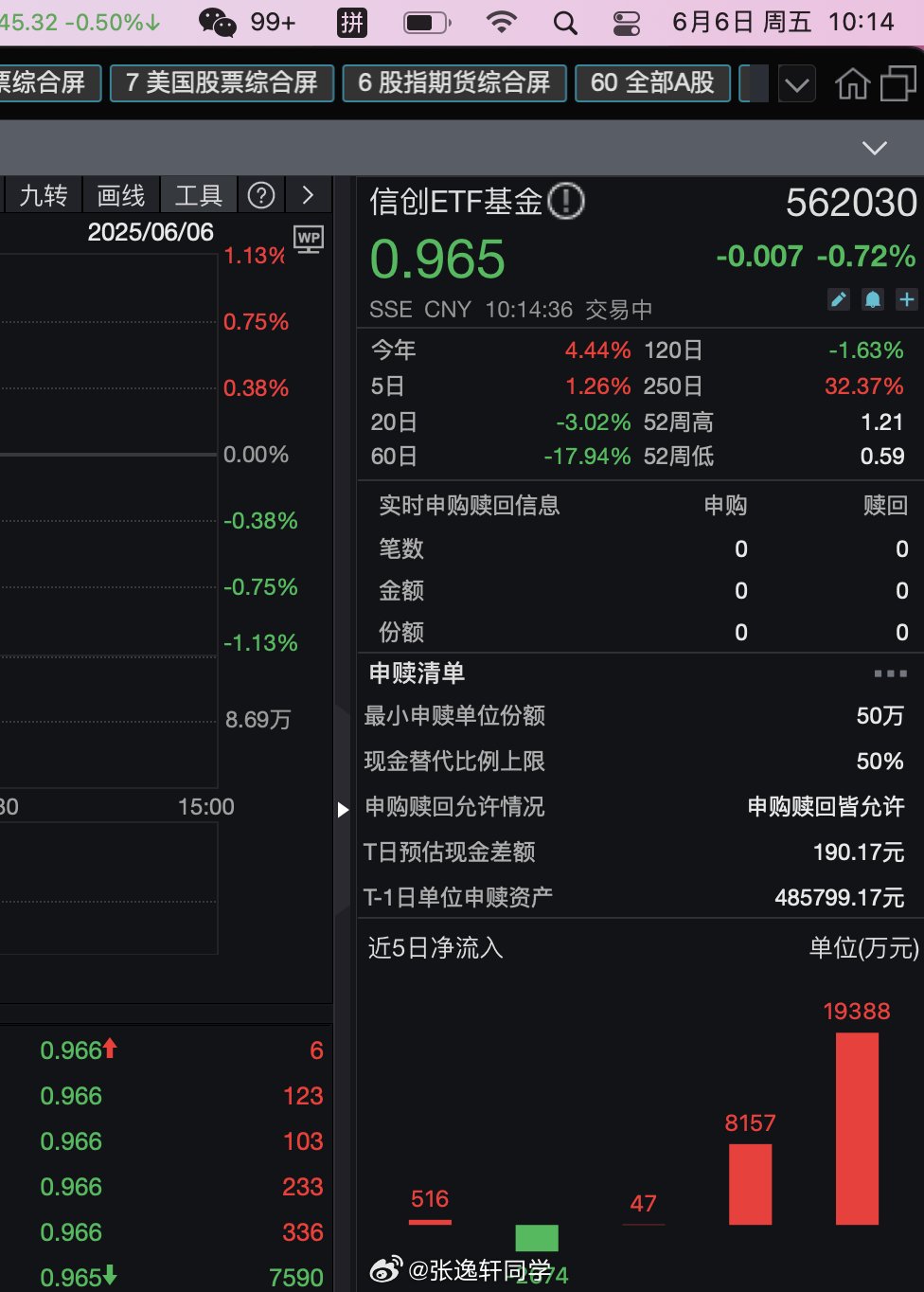Open the dropdown chevron beside the tab row

[796, 84]
